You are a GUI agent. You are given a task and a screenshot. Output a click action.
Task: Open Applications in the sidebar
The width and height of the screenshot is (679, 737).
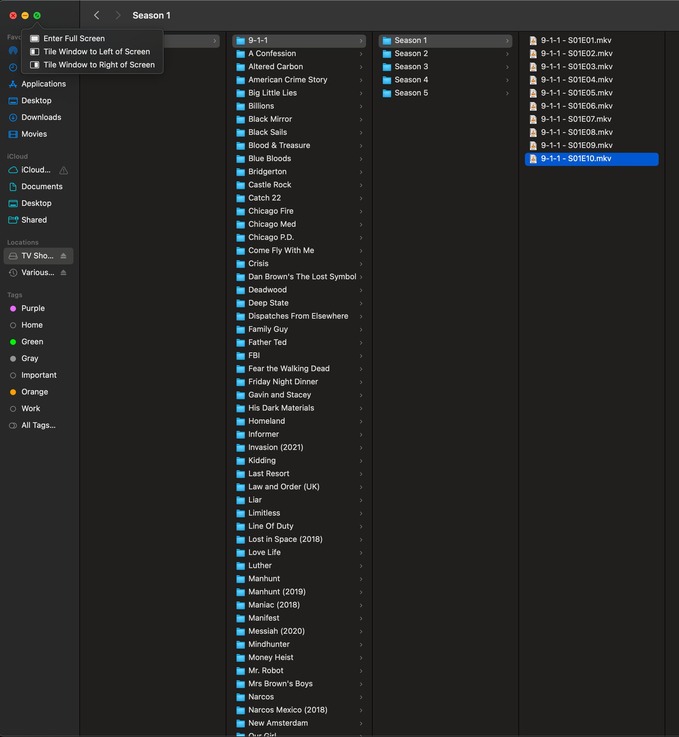click(38, 84)
